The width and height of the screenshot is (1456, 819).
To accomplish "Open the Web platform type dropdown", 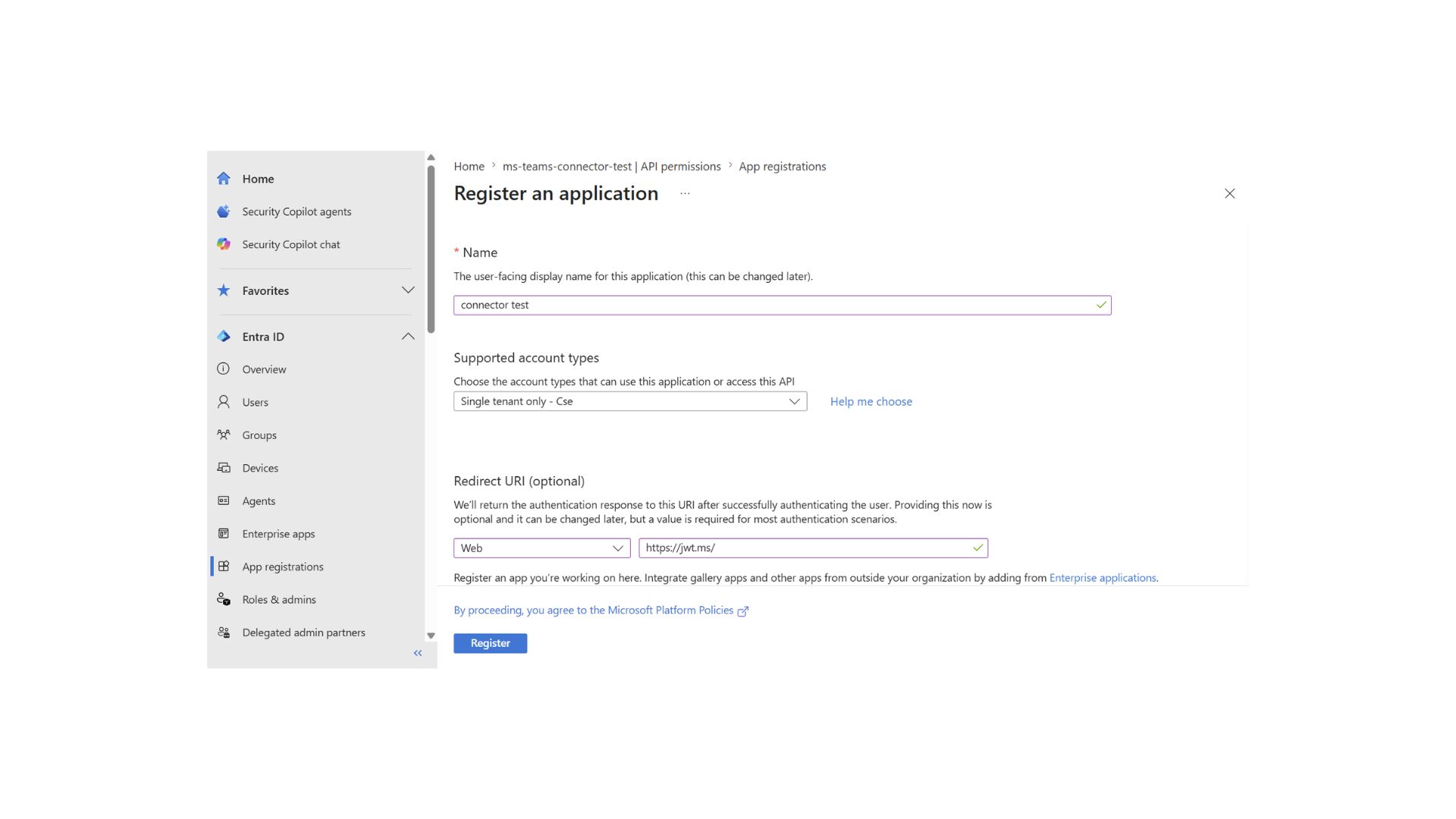I will point(541,548).
